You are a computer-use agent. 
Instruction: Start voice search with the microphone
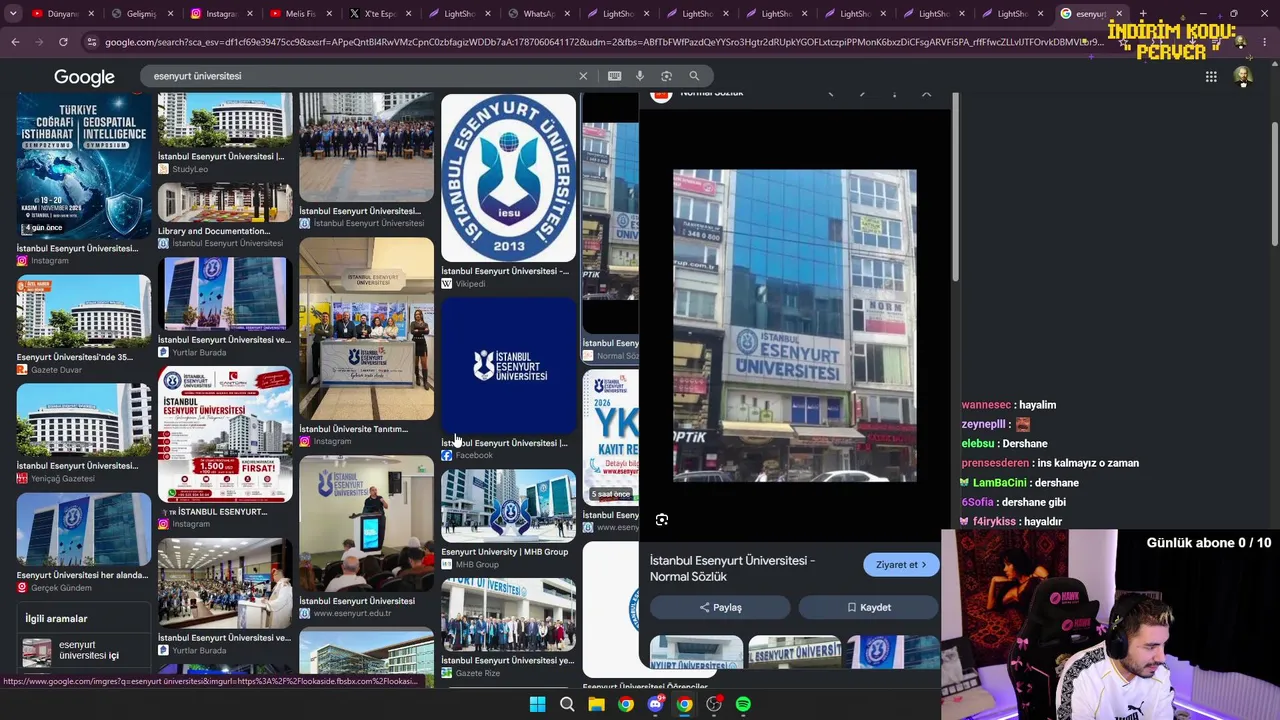click(x=640, y=76)
